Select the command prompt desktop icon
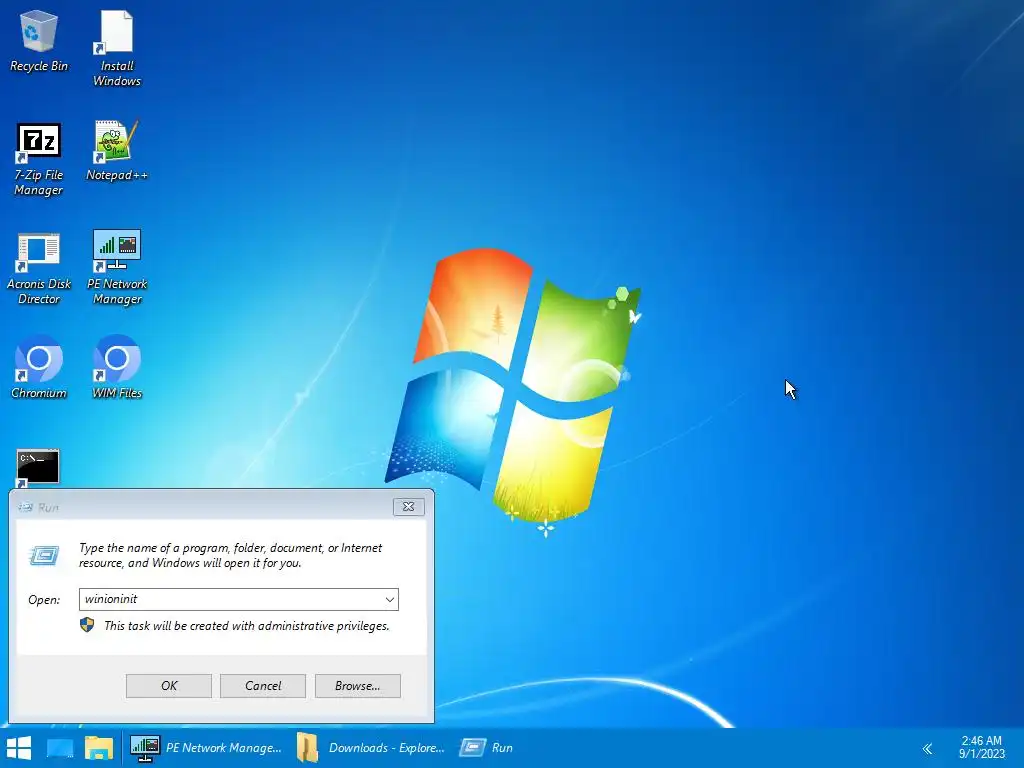Viewport: 1024px width, 768px height. [x=38, y=468]
